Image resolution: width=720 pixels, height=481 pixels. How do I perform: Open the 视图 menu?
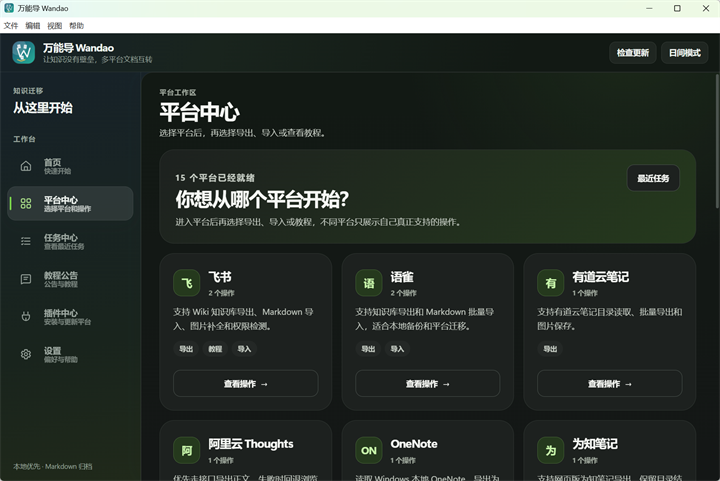tap(55, 26)
